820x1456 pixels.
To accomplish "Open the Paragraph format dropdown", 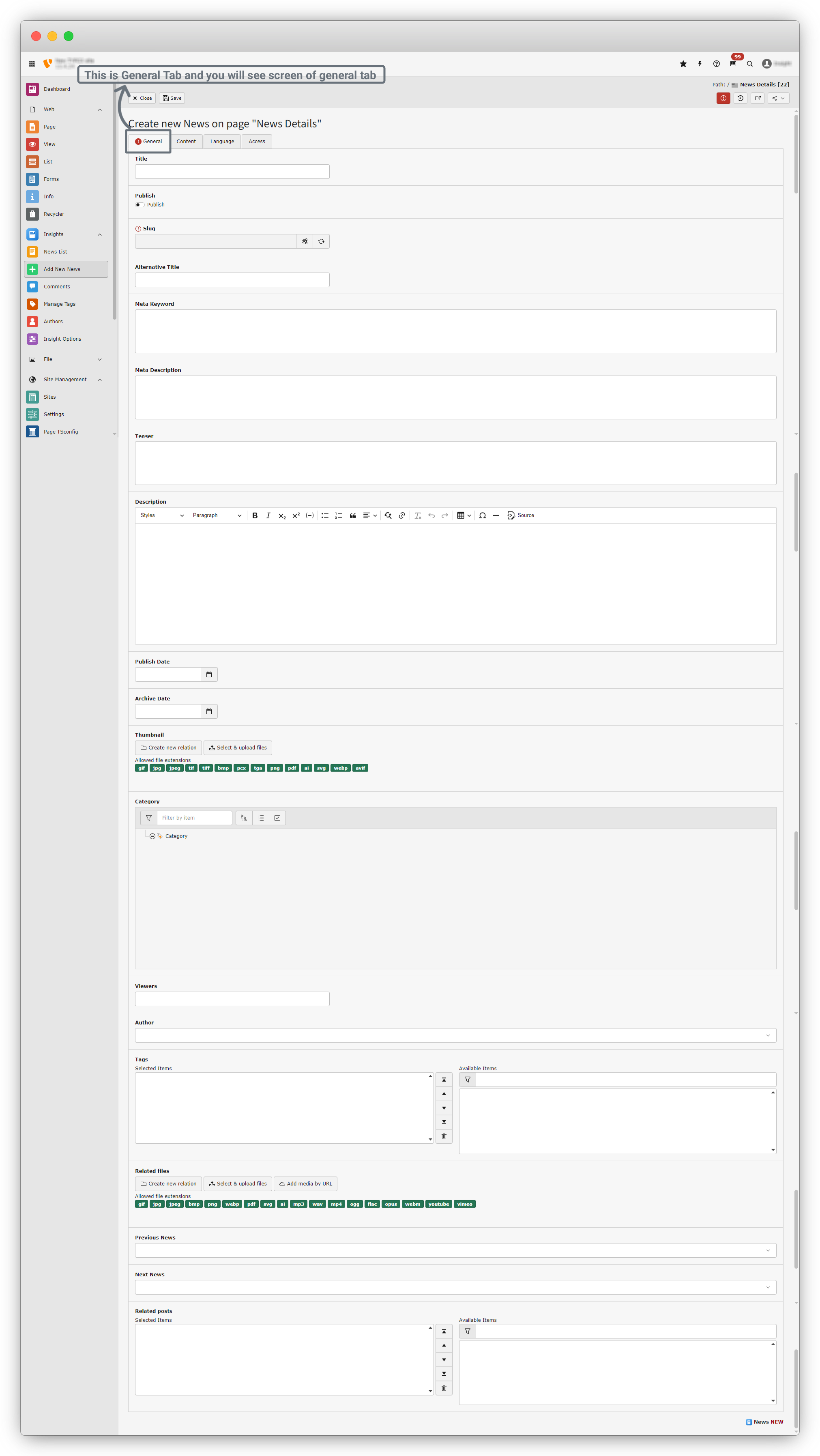I will pos(217,515).
